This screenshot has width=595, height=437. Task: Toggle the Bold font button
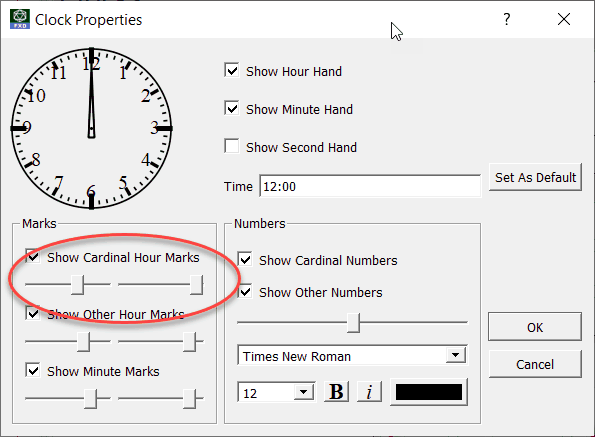[x=336, y=392]
